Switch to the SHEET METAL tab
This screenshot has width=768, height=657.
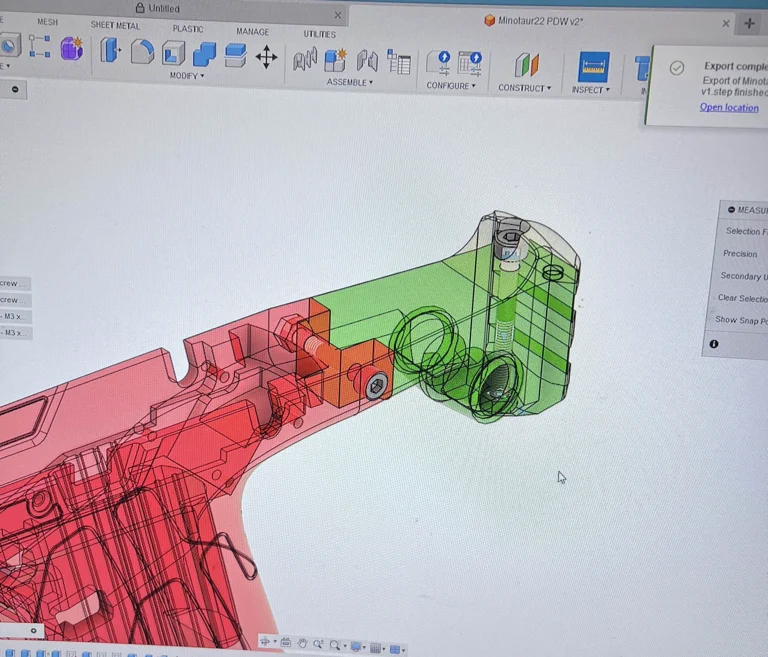point(115,25)
